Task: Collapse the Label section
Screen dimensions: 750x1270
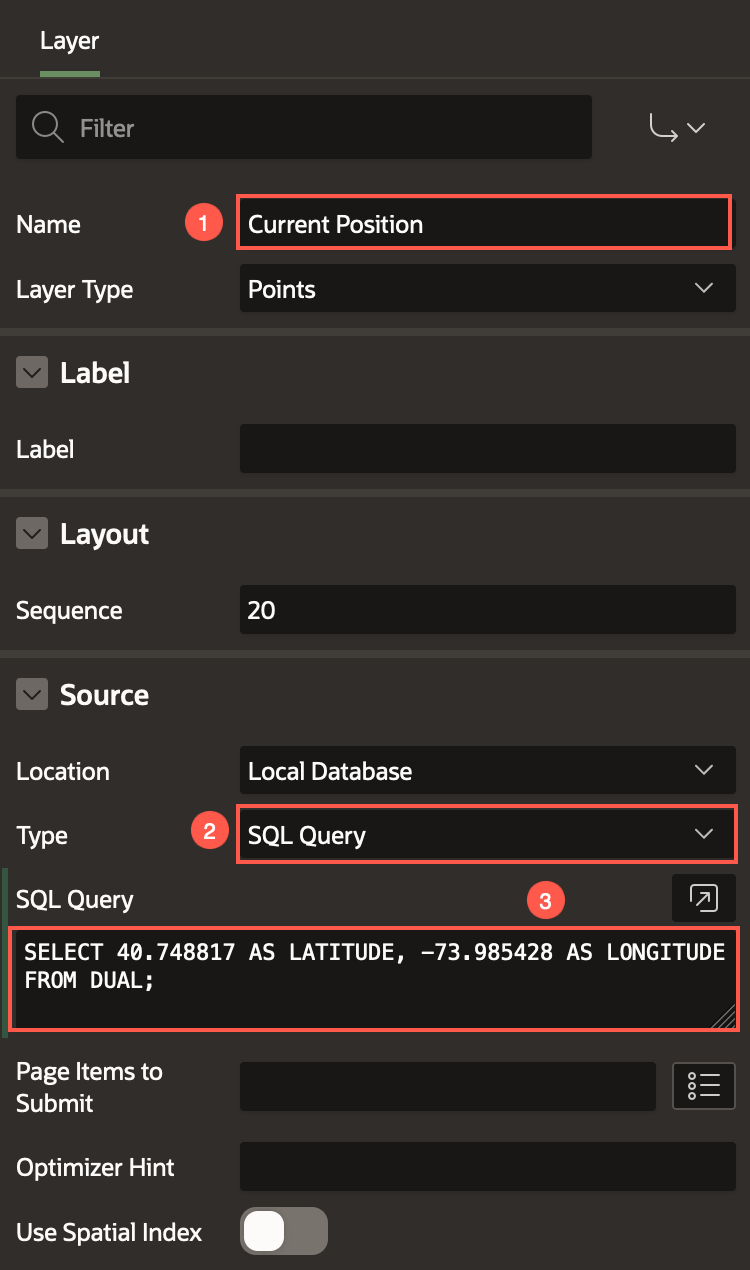Action: [x=32, y=373]
